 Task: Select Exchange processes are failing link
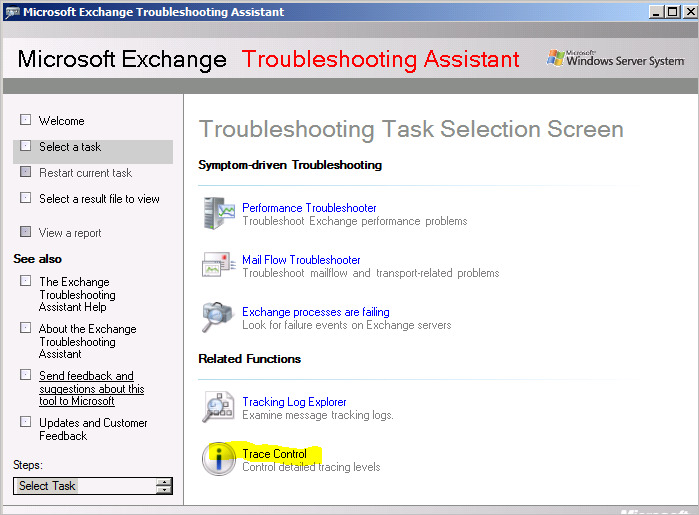[316, 312]
